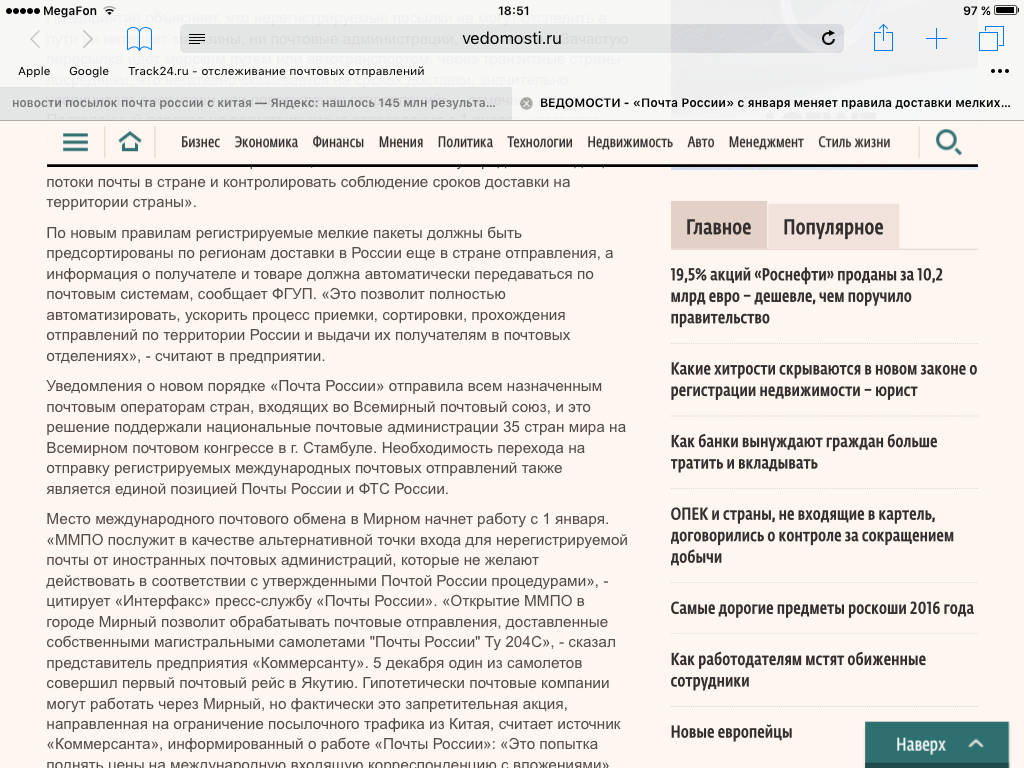Viewport: 1024px width, 768px height.
Task: Open the Vedomosti hamburger menu
Action: point(75,142)
